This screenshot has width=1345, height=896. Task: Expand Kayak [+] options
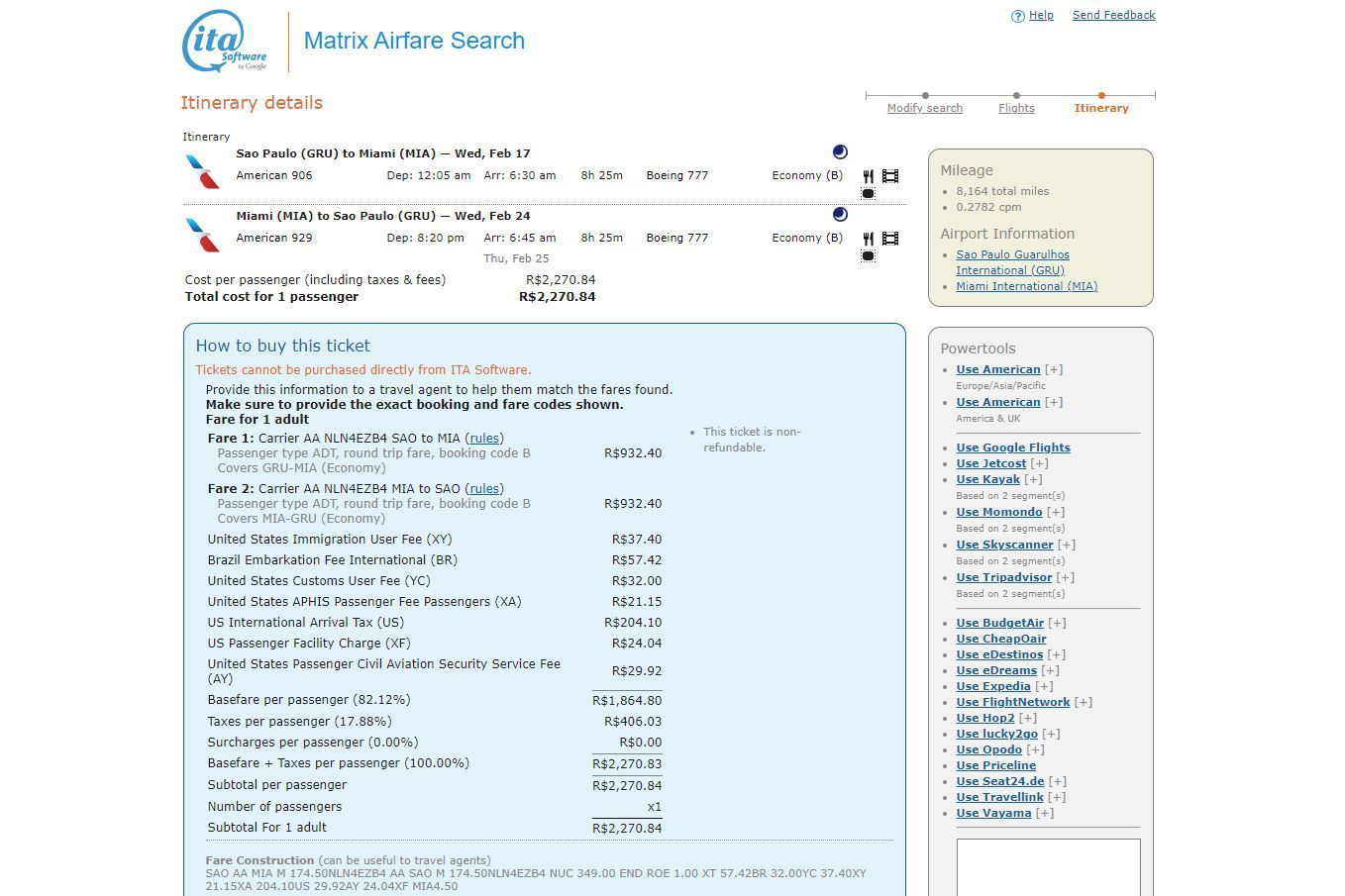click(1034, 479)
